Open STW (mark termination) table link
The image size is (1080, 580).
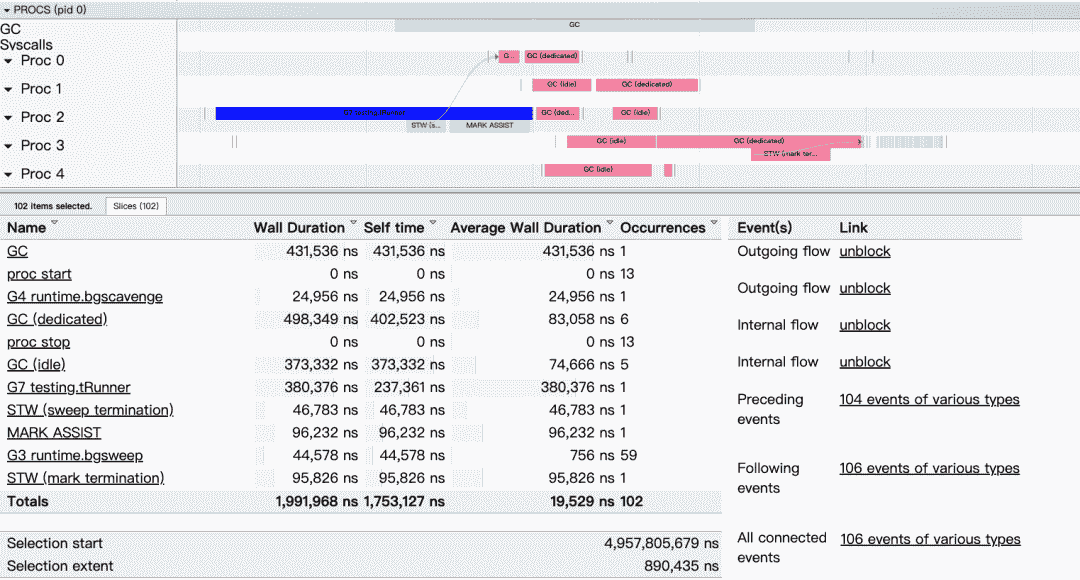[85, 478]
